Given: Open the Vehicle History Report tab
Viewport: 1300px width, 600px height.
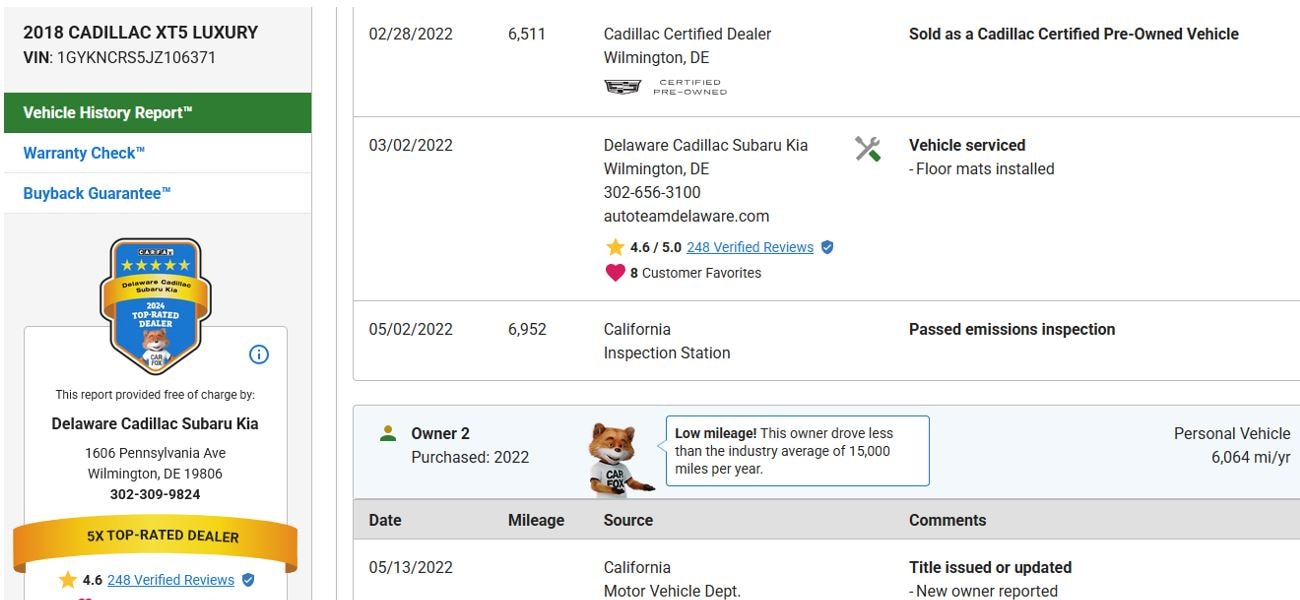Looking at the screenshot, I should tap(157, 113).
